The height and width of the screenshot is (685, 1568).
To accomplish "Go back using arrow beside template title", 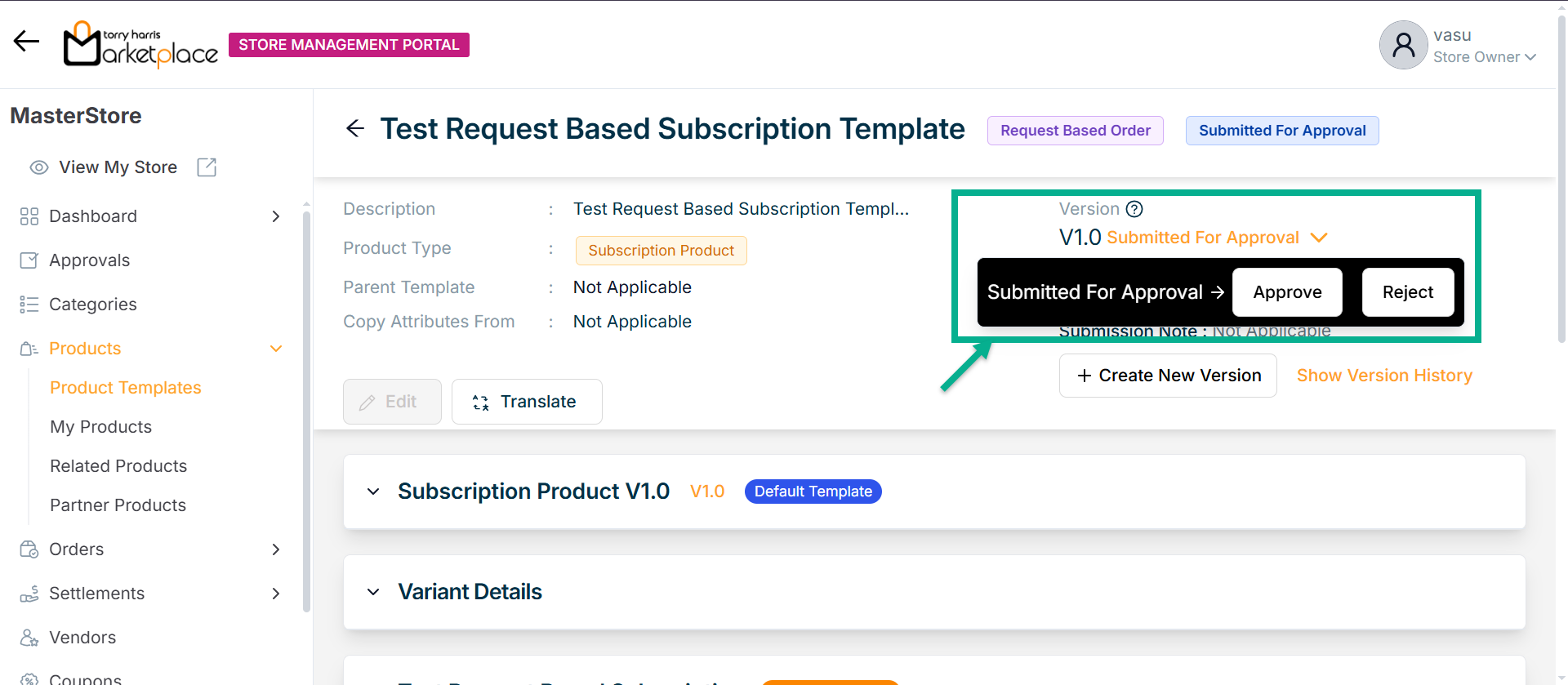I will (355, 128).
